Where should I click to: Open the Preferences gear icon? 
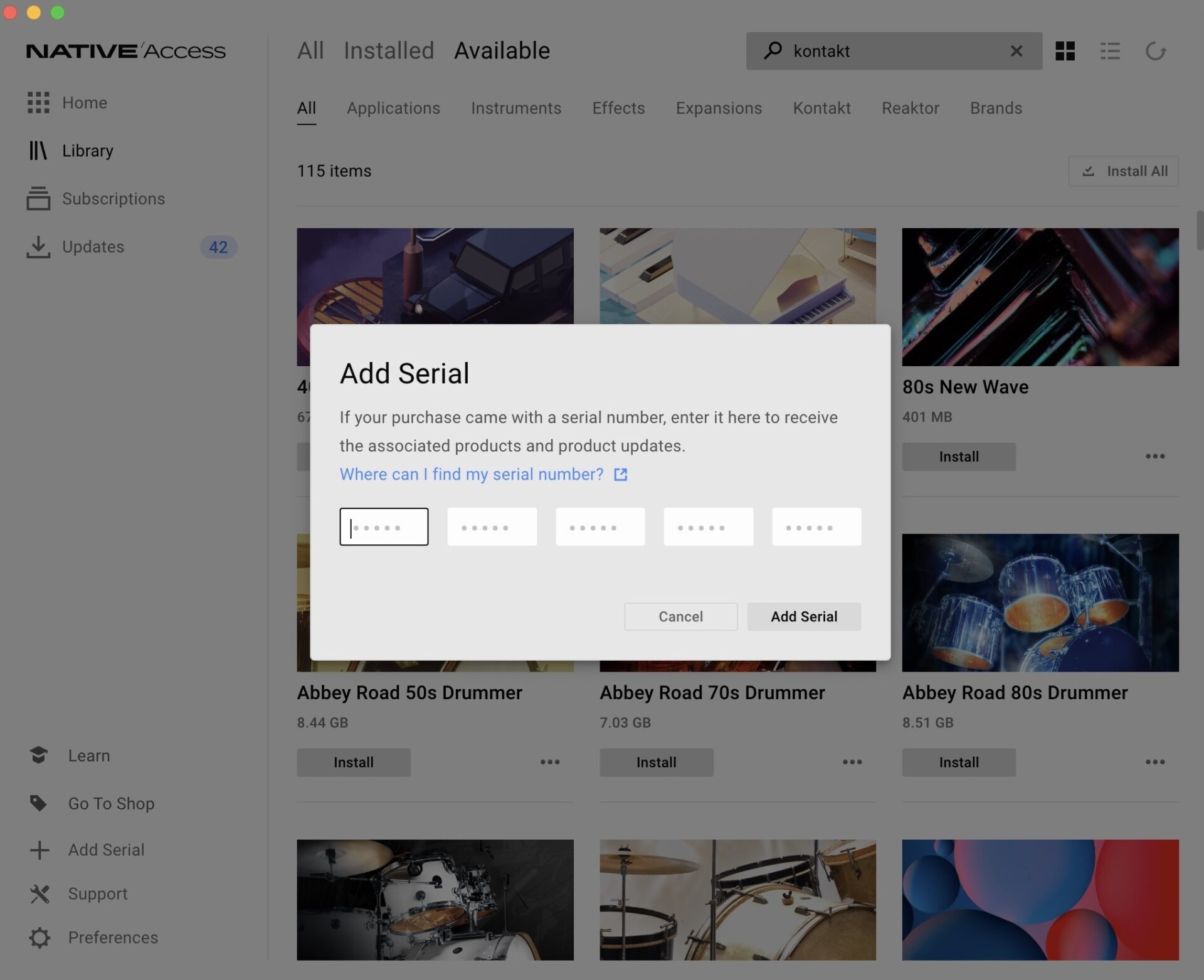pyautogui.click(x=39, y=937)
